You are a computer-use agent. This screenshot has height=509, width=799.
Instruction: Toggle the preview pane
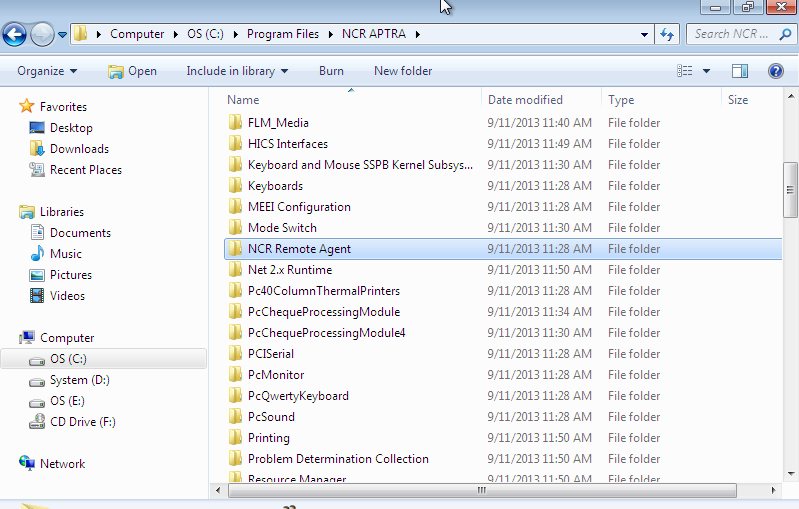click(740, 71)
